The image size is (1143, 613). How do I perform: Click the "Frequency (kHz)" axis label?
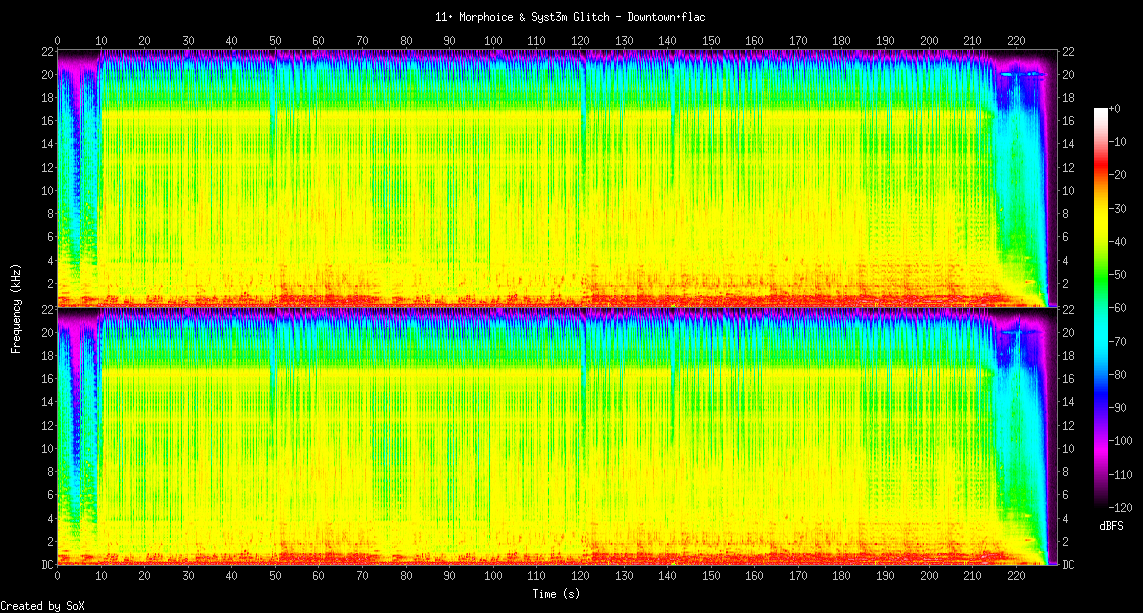(16, 308)
